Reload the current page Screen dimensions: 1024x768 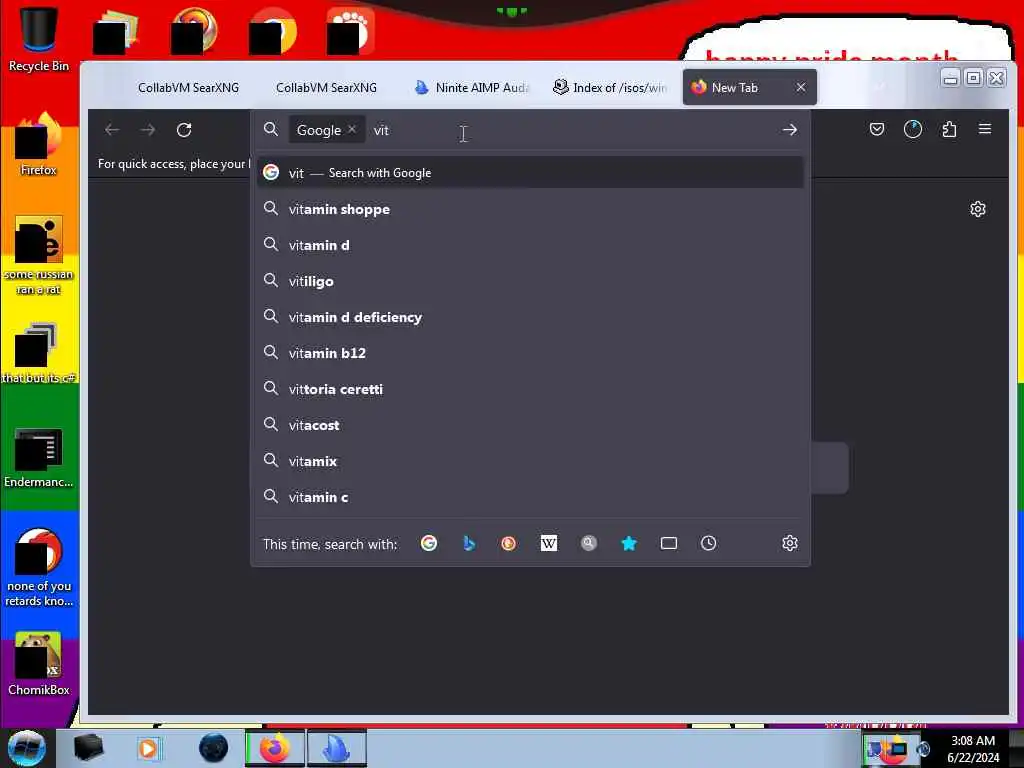184,130
